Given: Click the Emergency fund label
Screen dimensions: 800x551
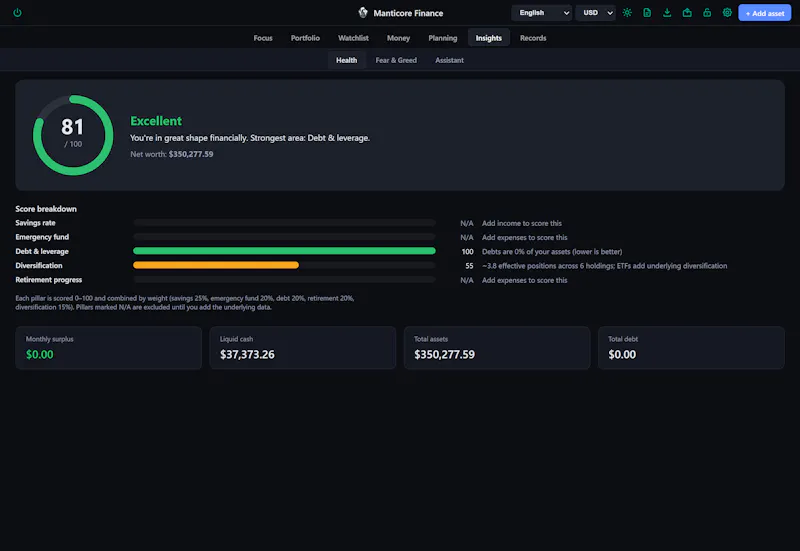Looking at the screenshot, I should click(x=42, y=237).
